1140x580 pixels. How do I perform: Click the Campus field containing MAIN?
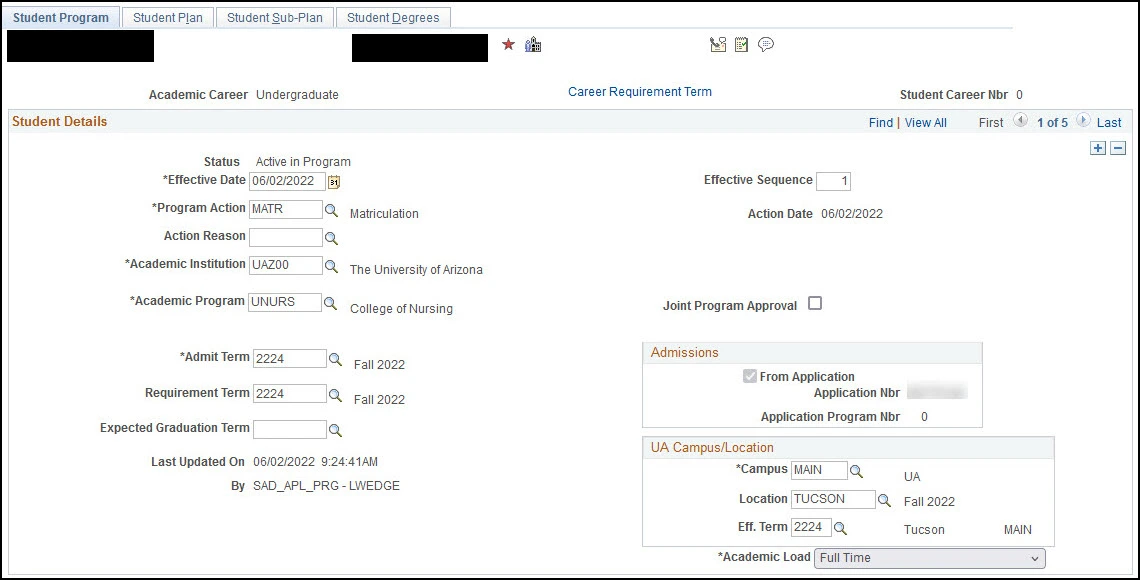coord(819,470)
